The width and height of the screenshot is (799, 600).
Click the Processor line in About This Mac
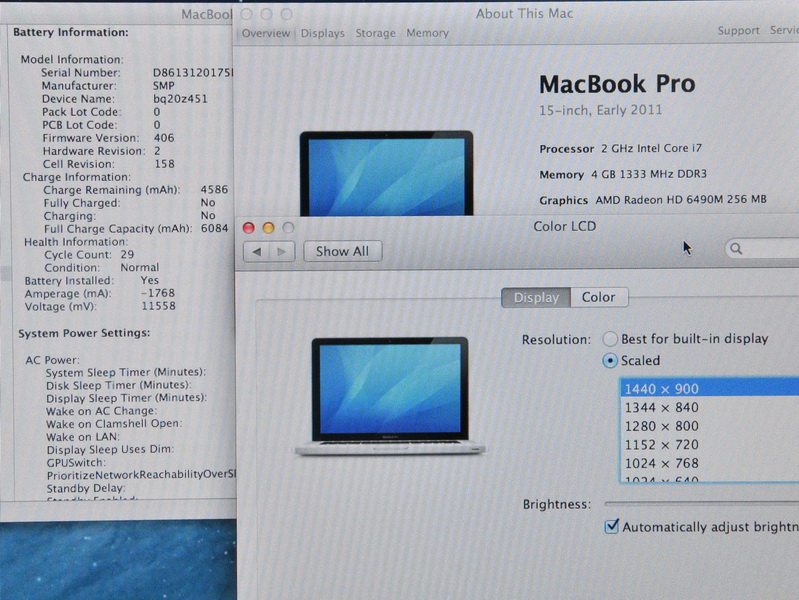[x=621, y=148]
